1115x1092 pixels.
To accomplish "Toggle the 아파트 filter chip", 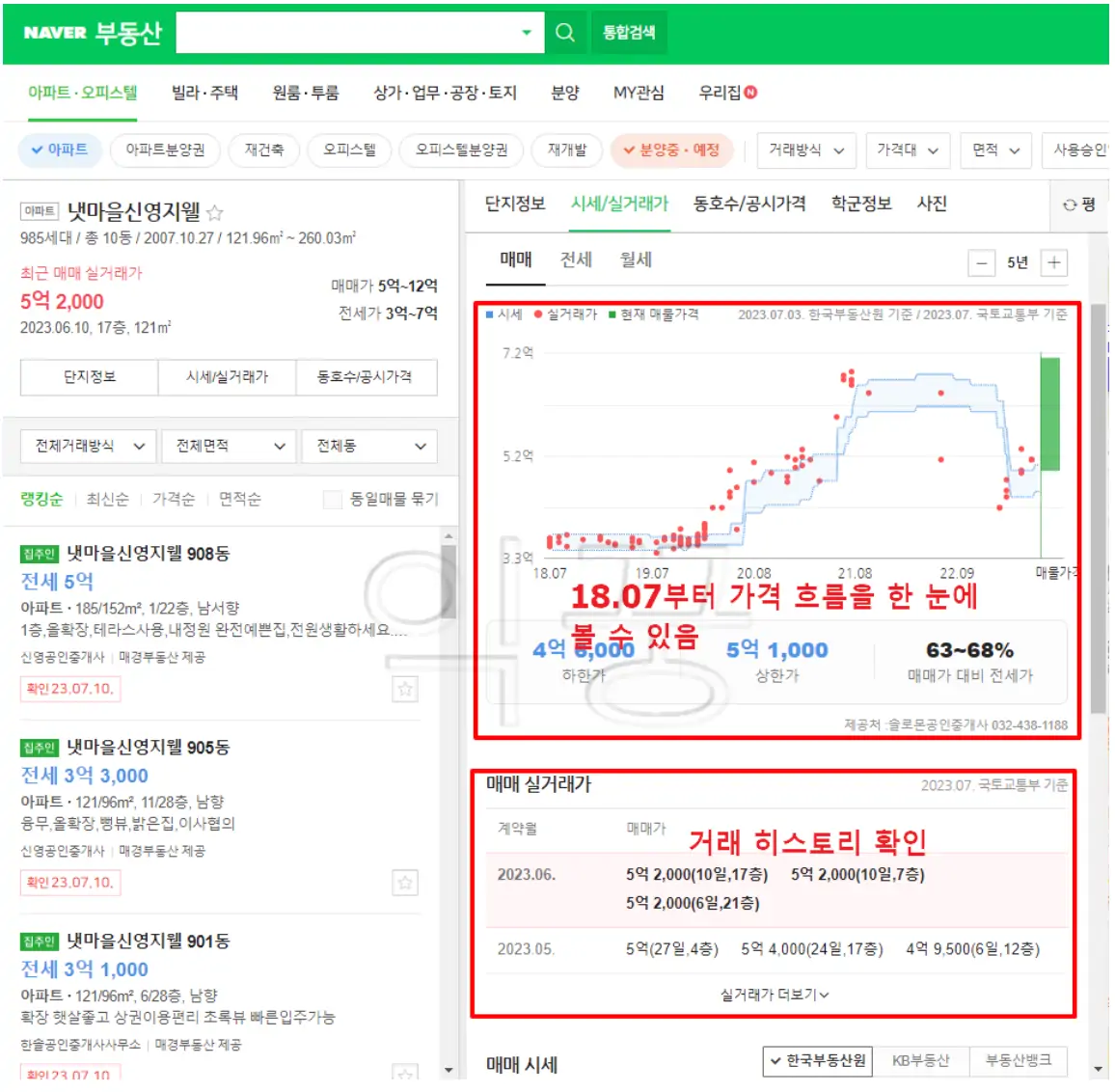I will (60, 150).
